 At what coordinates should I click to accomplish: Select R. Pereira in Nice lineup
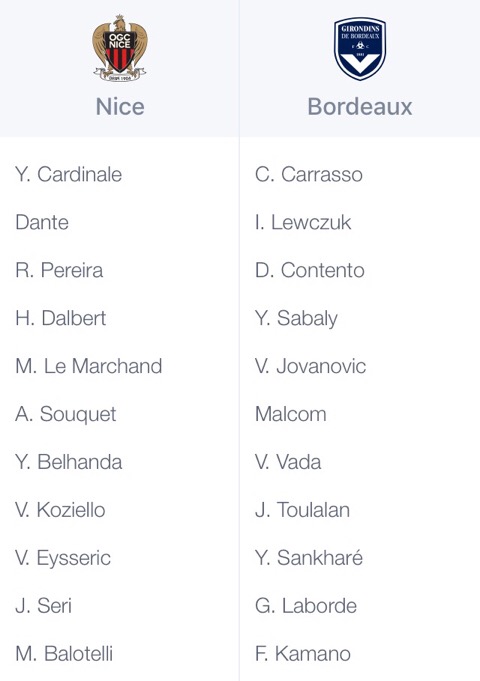pos(59,270)
